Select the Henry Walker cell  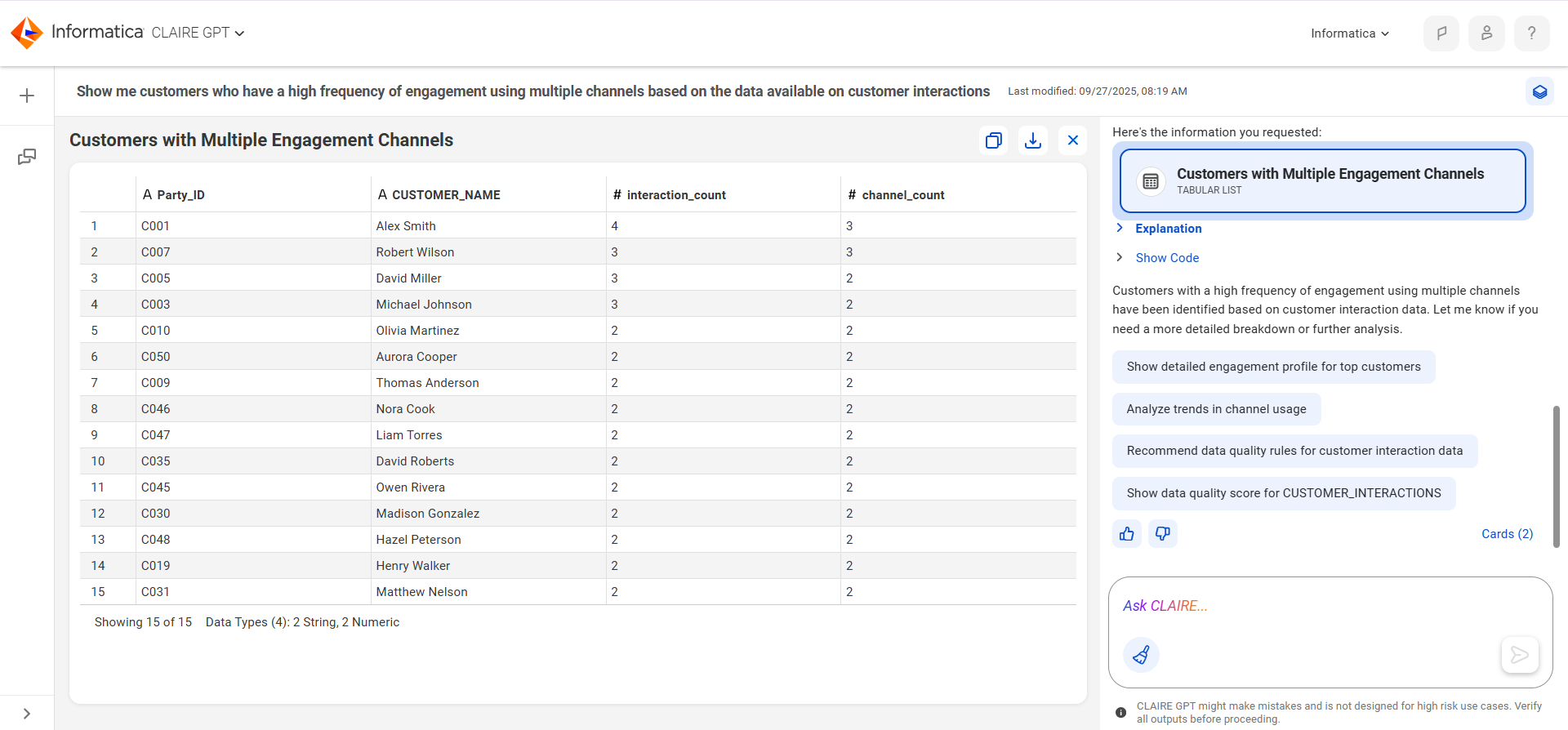coord(488,566)
